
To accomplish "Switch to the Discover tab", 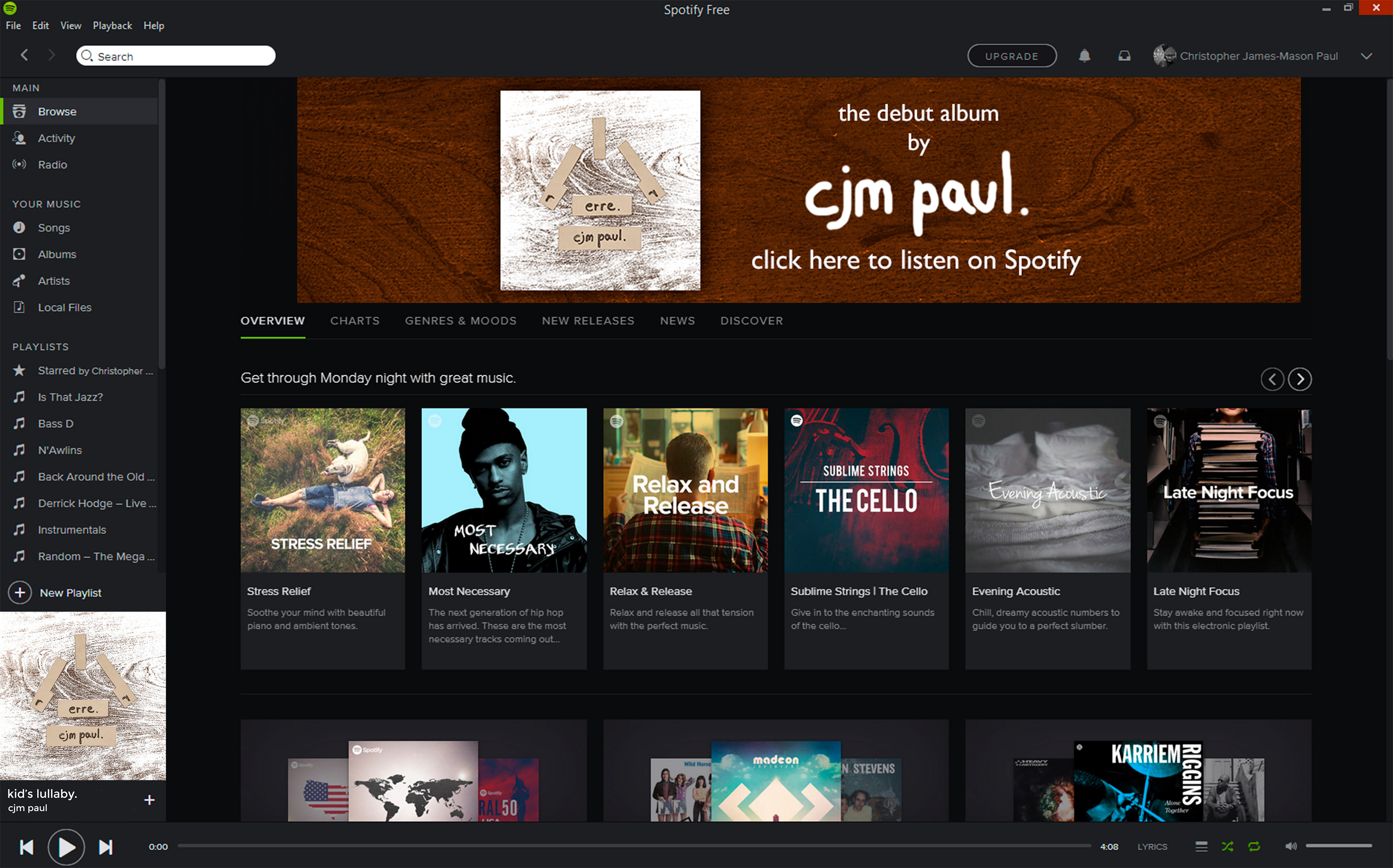I will point(752,321).
